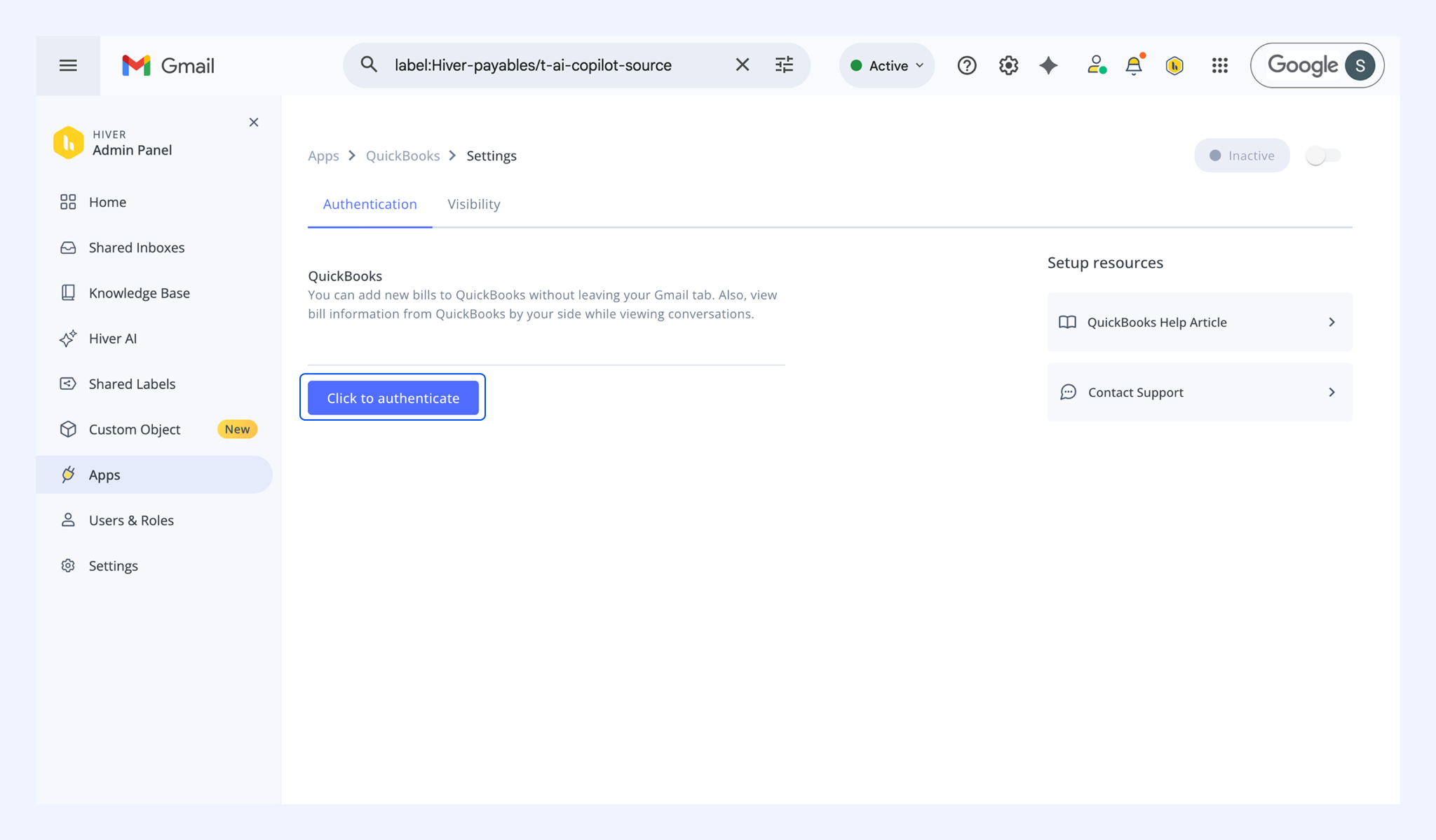Click the Shared Inboxes tray icon
Screen dimensions: 1436x840
(x=68, y=248)
